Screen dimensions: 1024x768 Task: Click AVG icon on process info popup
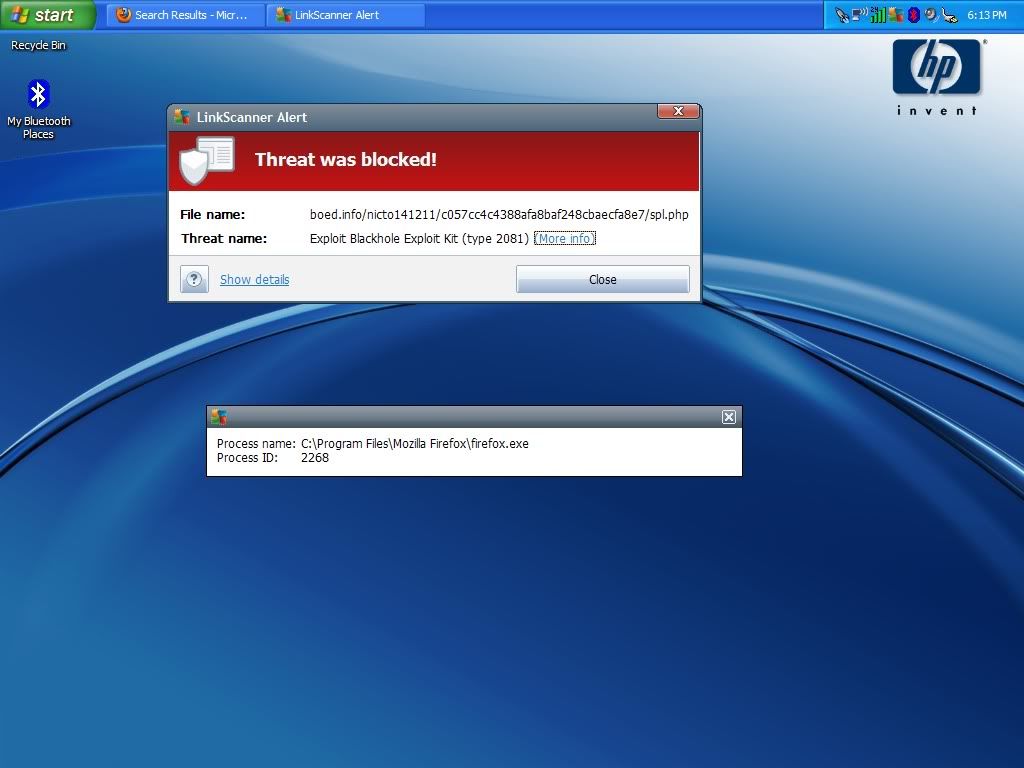(219, 417)
